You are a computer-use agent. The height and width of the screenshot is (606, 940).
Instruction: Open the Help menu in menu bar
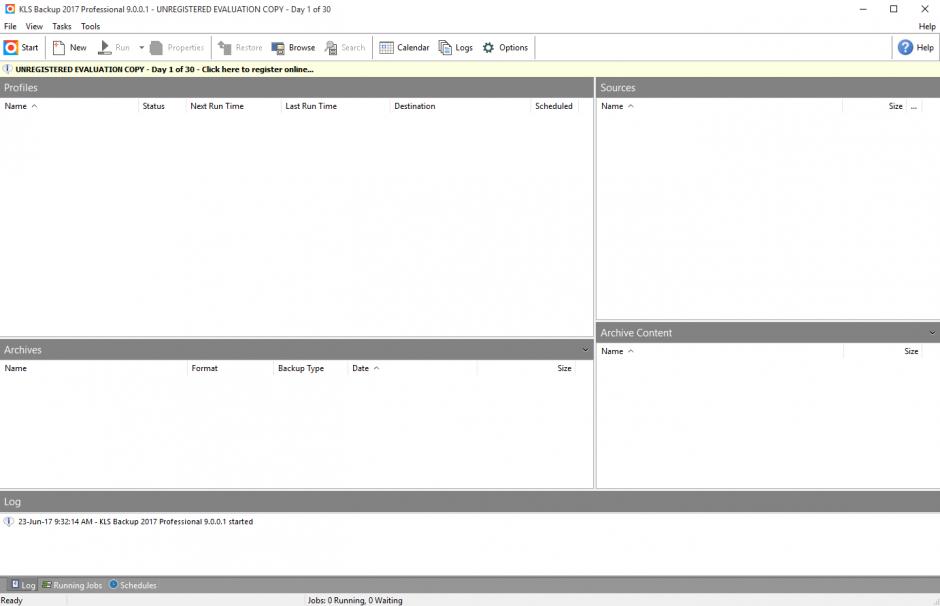(927, 26)
